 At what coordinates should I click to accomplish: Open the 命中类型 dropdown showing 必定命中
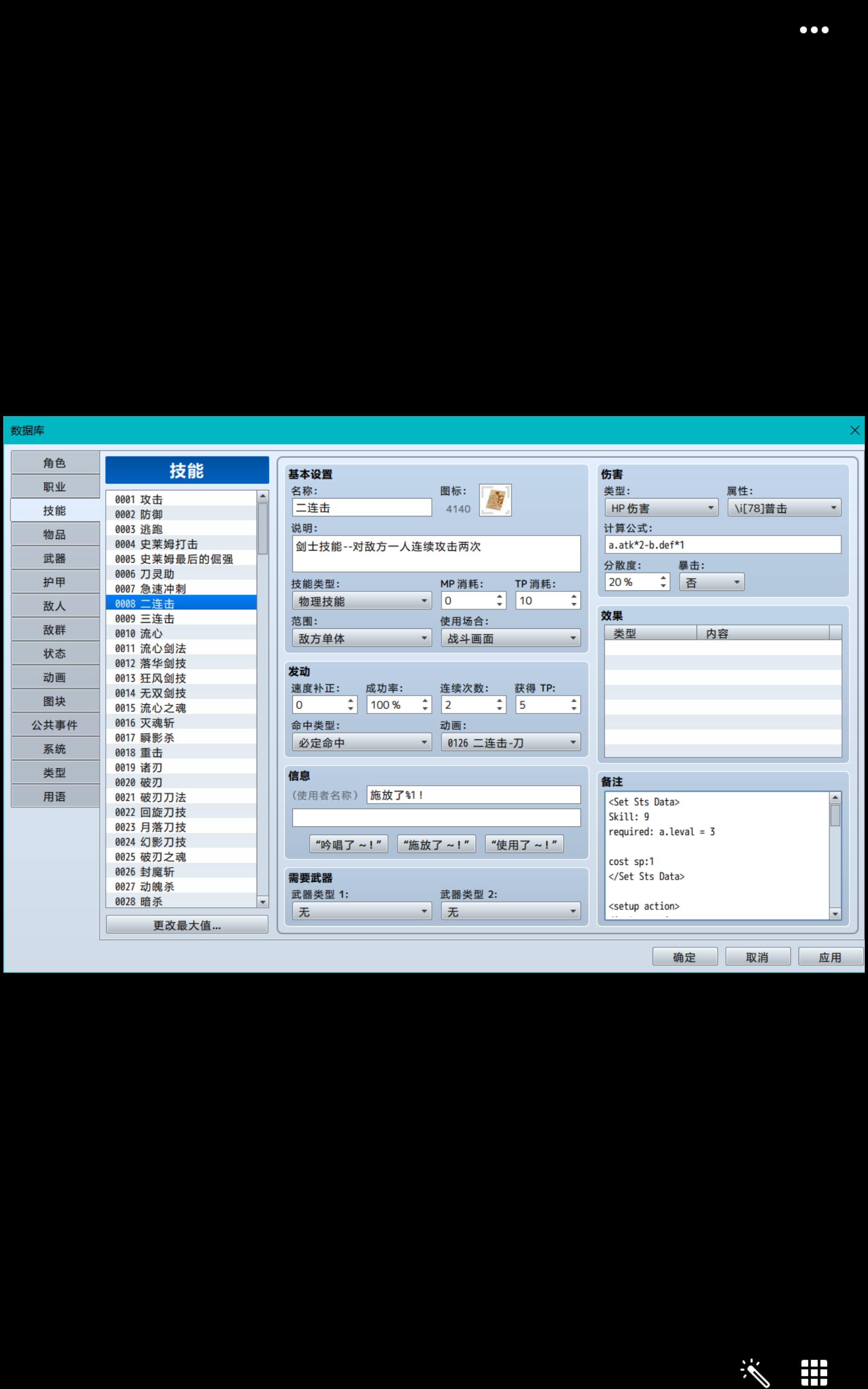pyautogui.click(x=362, y=742)
